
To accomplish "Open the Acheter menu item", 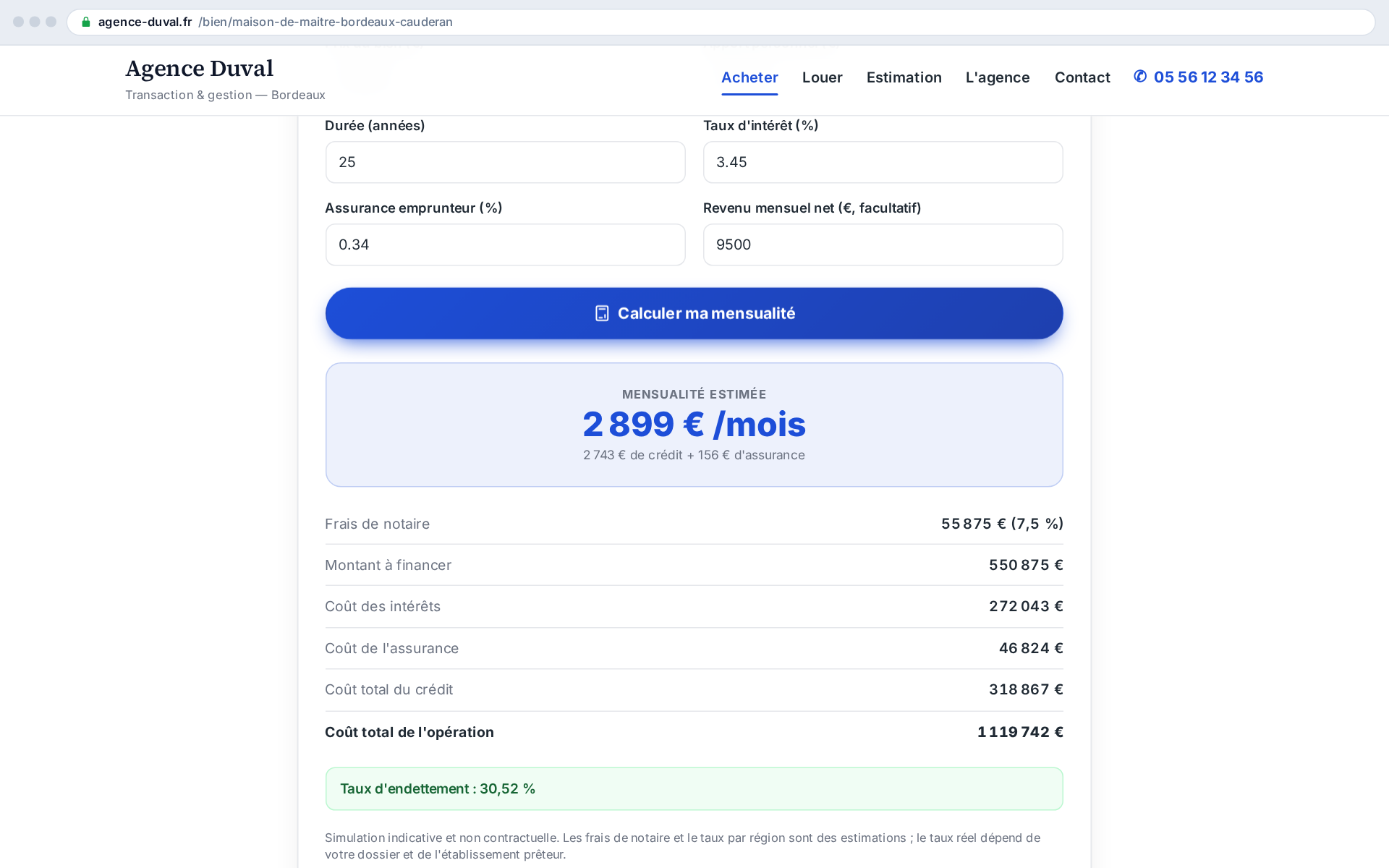I will (749, 77).
